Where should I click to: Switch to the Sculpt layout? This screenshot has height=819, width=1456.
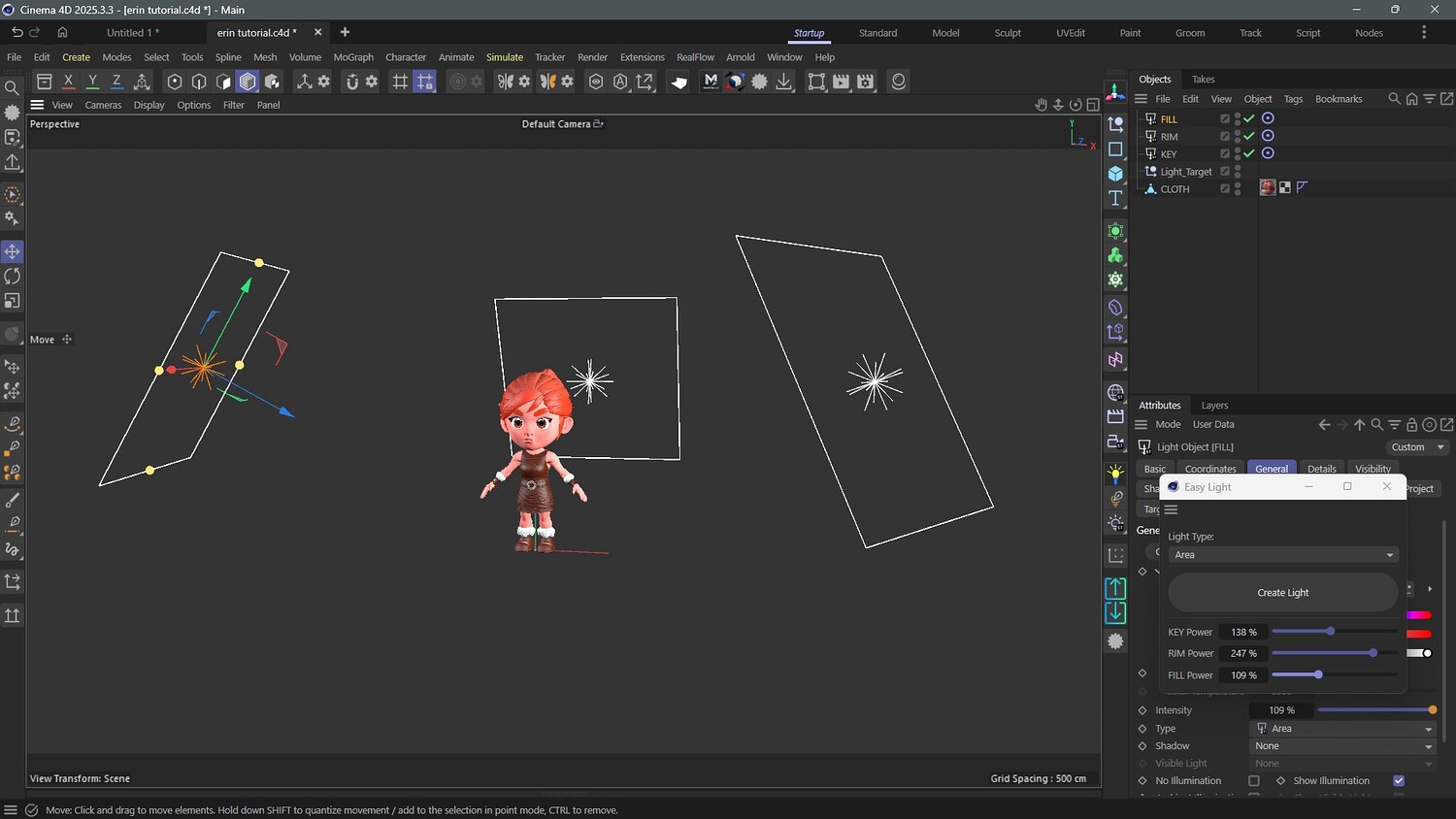(1008, 33)
